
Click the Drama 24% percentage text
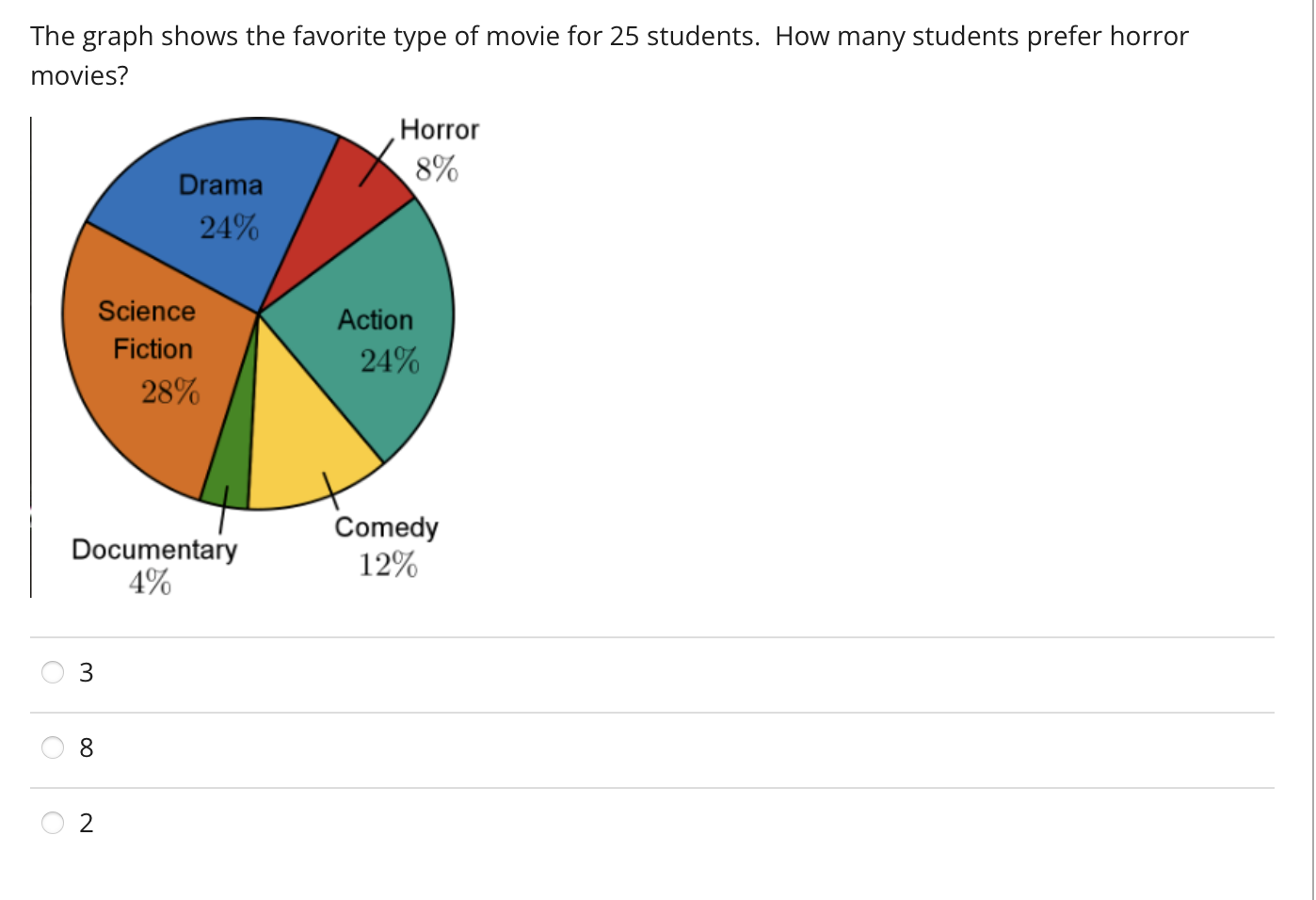pos(229,227)
